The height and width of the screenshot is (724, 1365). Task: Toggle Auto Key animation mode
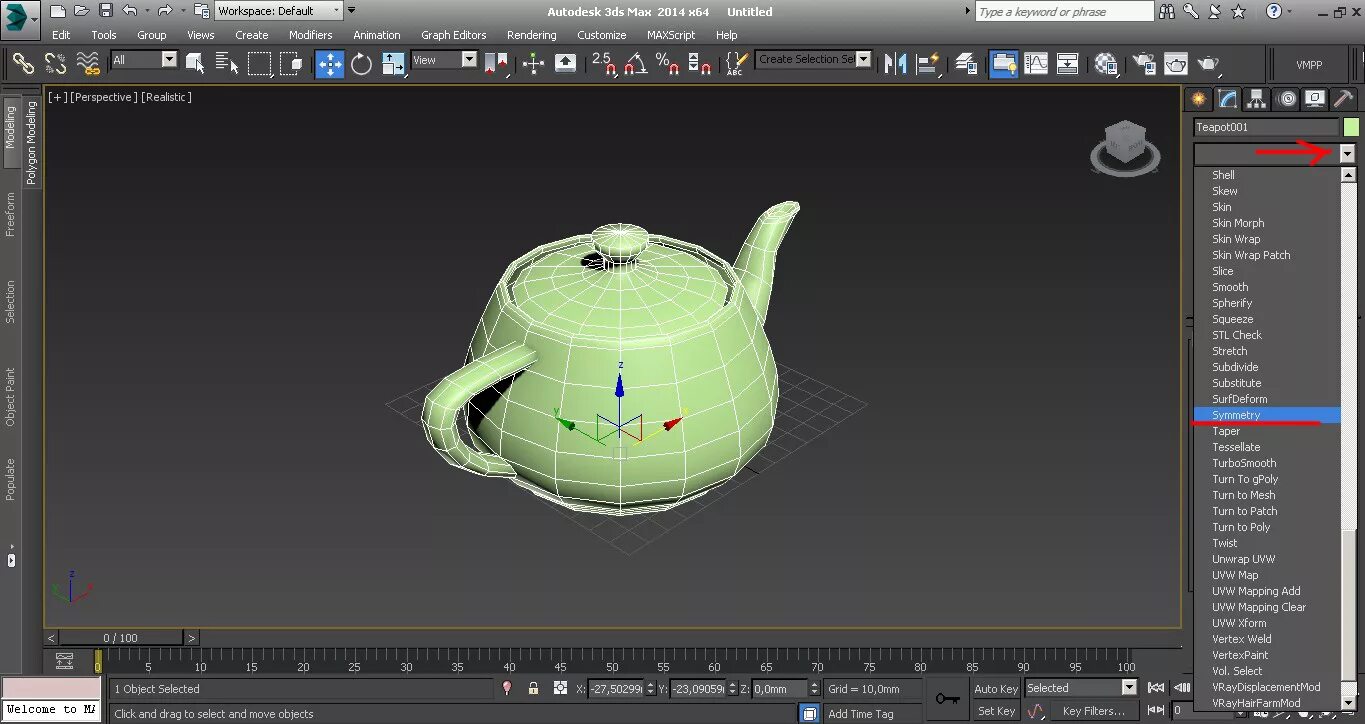point(995,688)
